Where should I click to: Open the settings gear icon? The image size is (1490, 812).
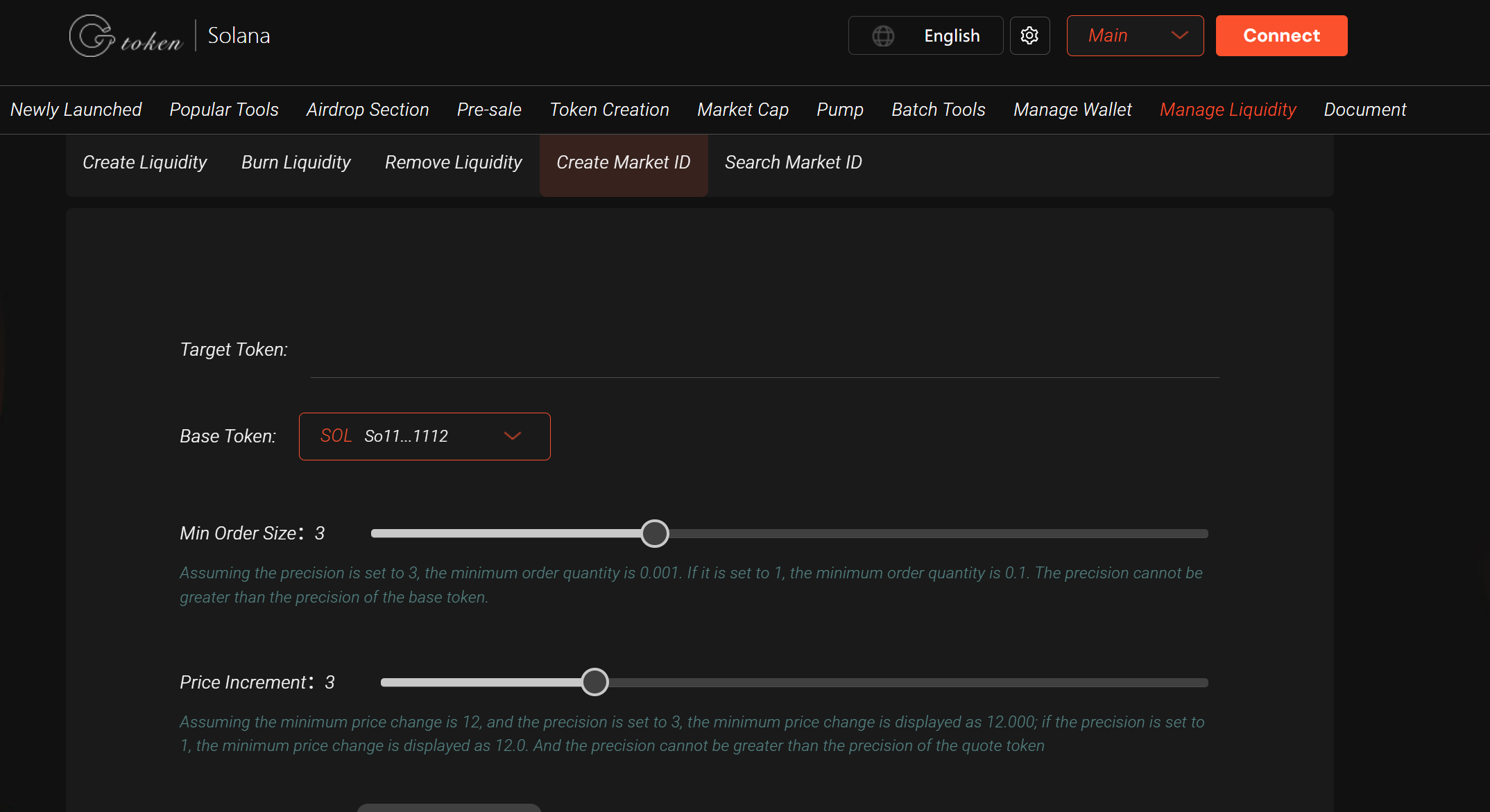tap(1029, 35)
